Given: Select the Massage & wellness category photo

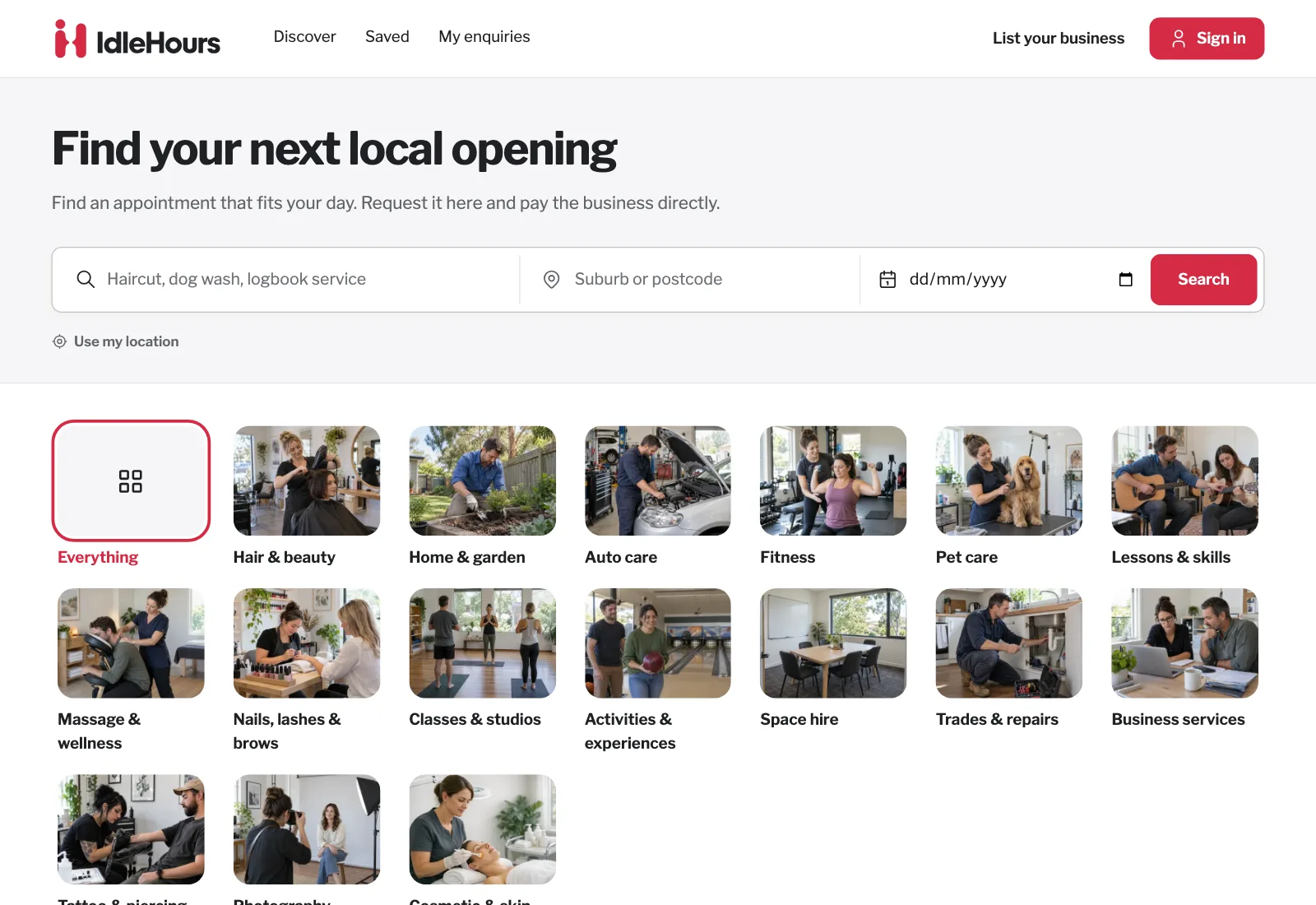Looking at the screenshot, I should pos(131,643).
